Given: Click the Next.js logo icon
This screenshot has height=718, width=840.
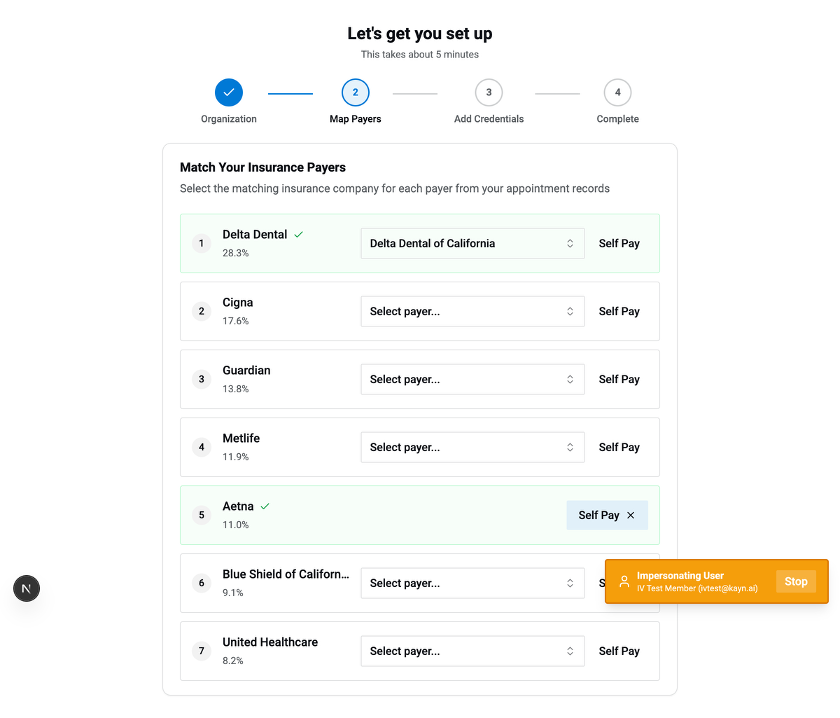Looking at the screenshot, I should click(26, 588).
